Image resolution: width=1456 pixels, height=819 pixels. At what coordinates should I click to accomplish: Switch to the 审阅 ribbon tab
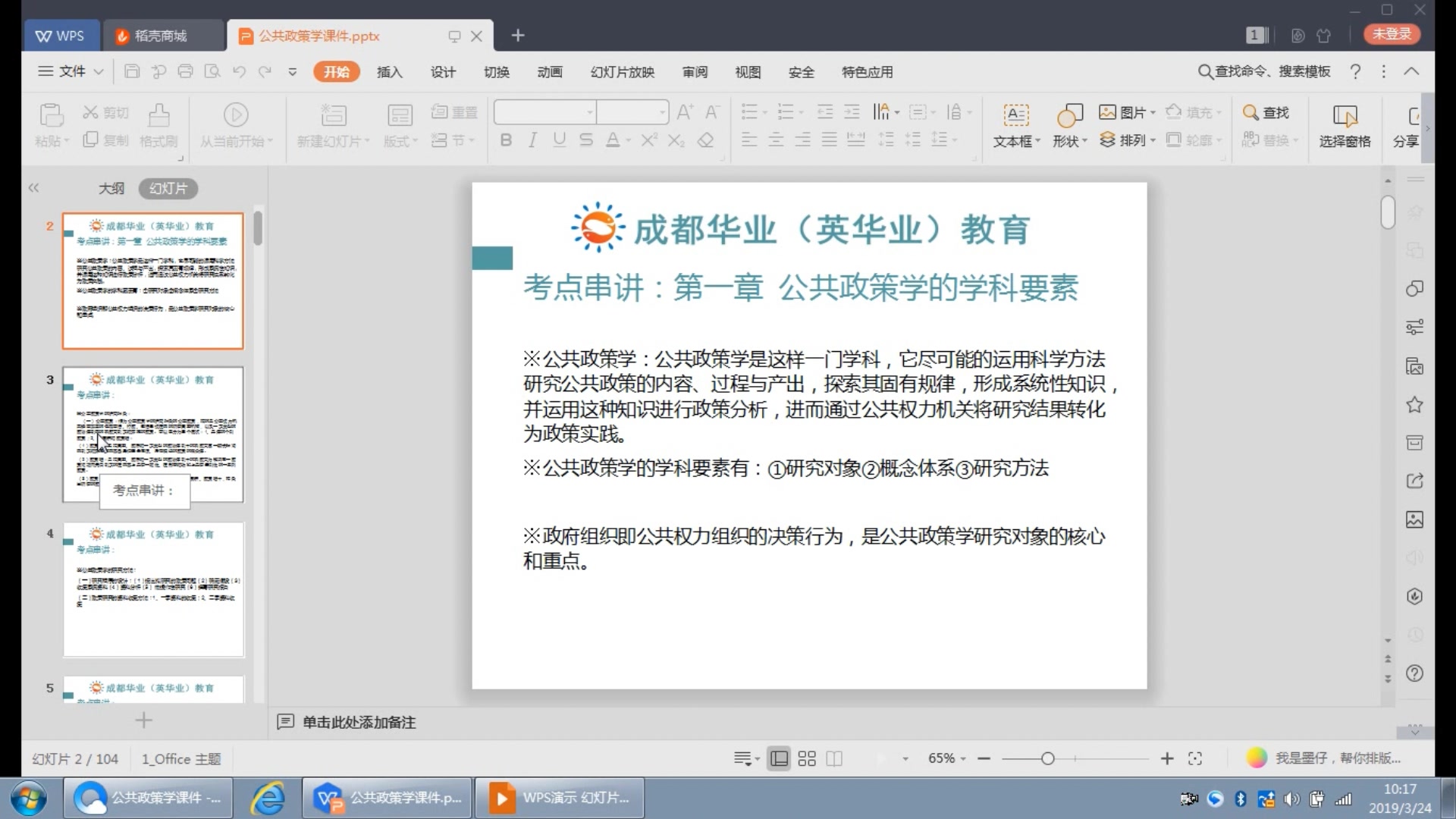click(x=695, y=72)
